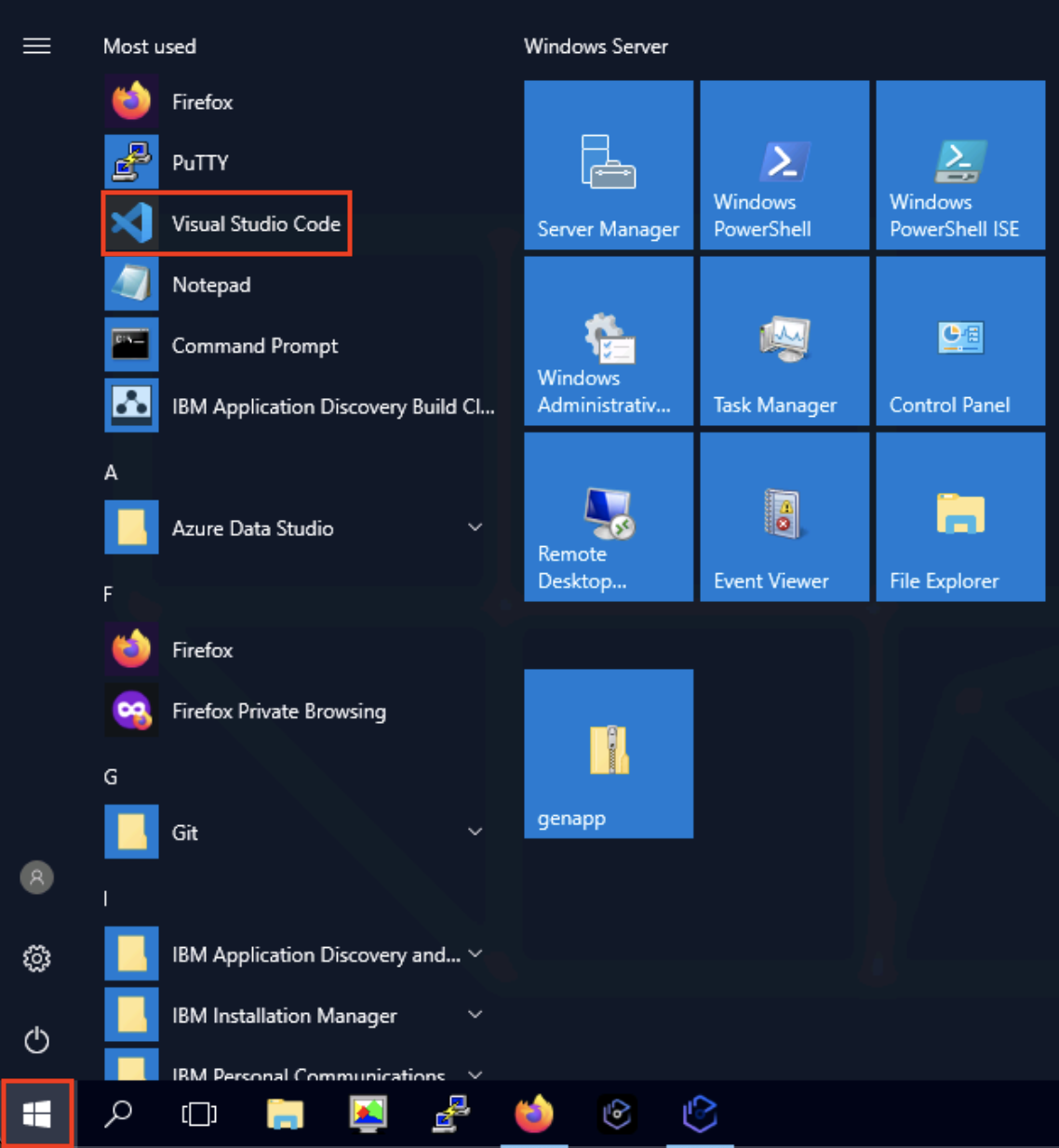Image resolution: width=1059 pixels, height=1148 pixels.
Task: Click the letter G section header
Action: tap(111, 777)
